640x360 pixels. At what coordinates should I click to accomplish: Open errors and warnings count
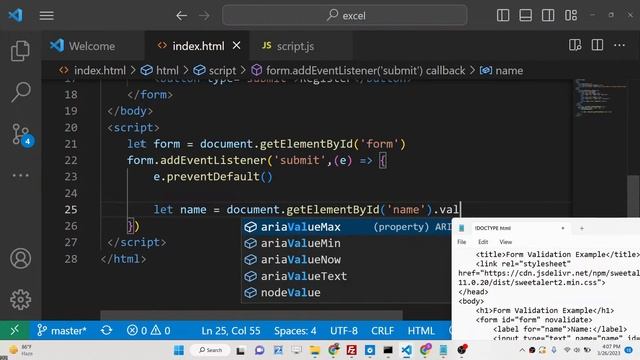pos(148,330)
